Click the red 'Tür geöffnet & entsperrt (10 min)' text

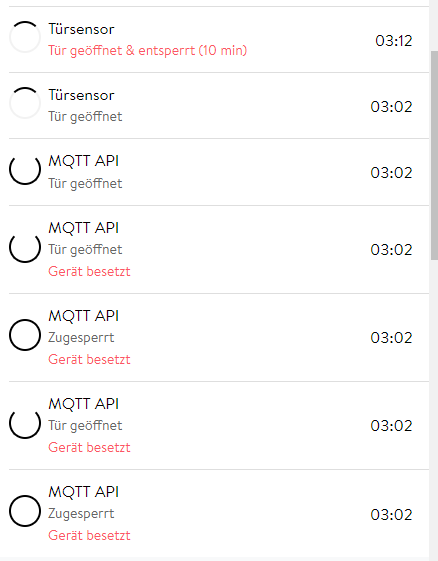[148, 50]
